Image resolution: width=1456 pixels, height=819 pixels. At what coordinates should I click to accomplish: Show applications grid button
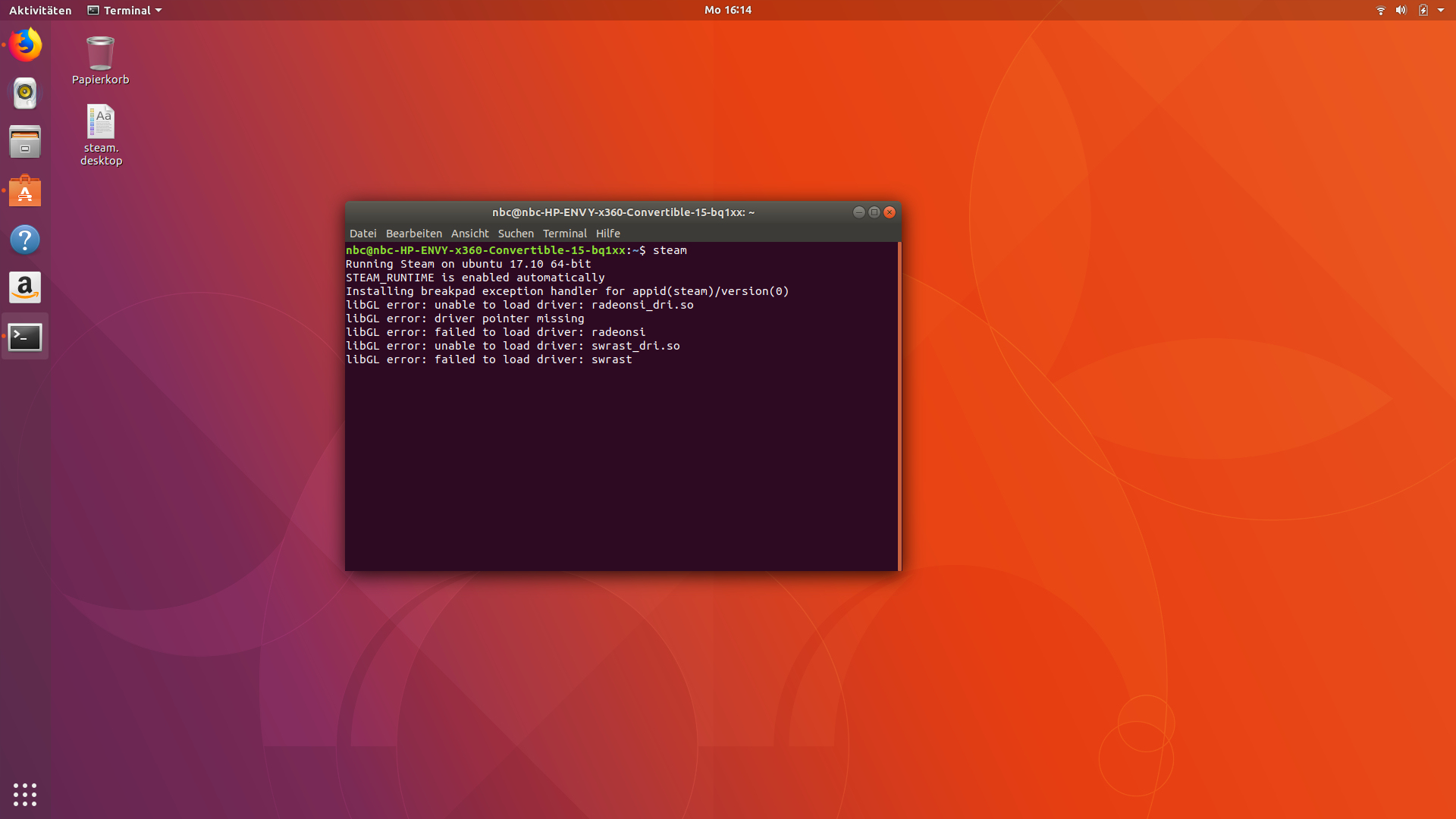[x=25, y=794]
